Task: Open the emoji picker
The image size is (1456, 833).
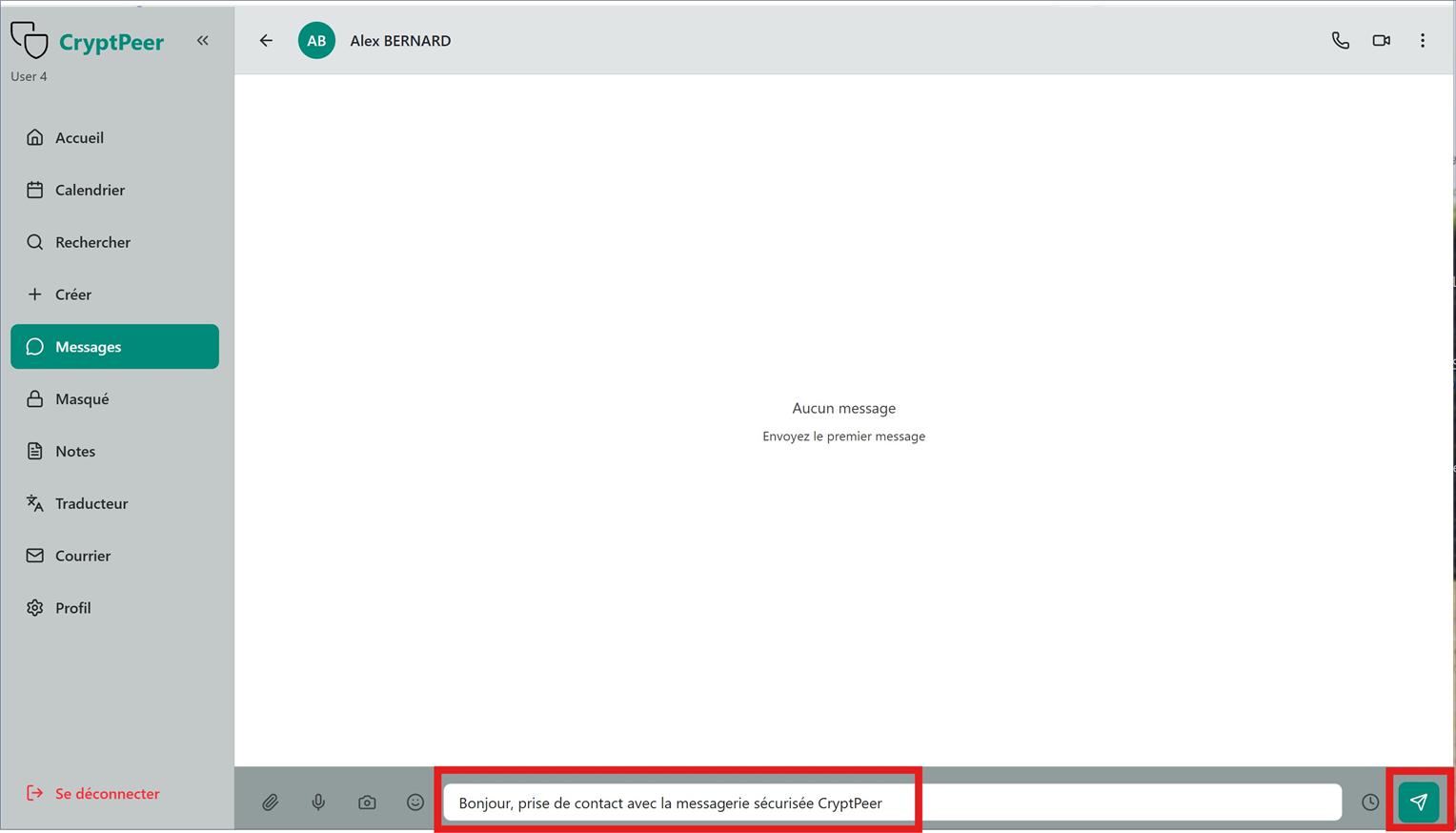Action: [415, 803]
